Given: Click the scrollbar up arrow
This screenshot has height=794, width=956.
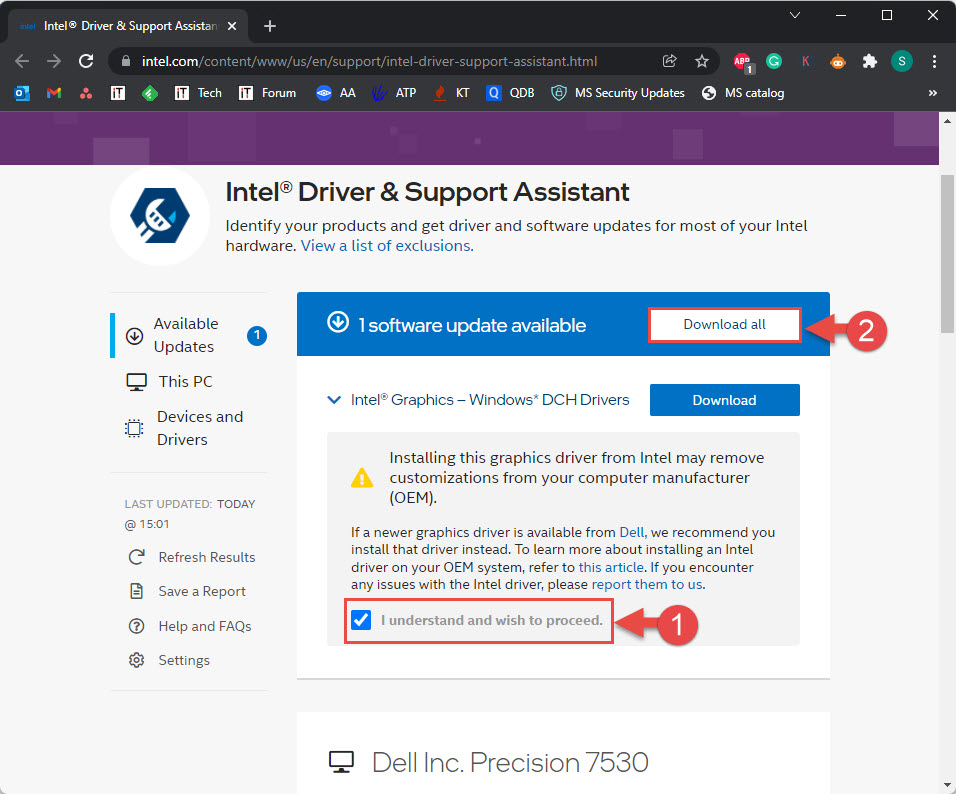Looking at the screenshot, I should [947, 121].
